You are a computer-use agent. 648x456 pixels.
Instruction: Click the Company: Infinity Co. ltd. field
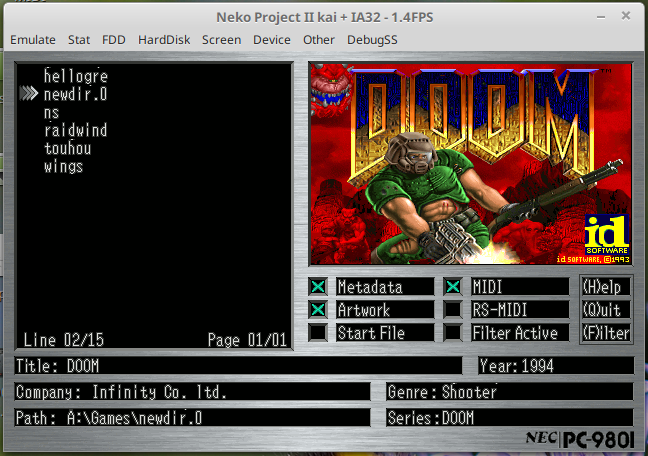pyautogui.click(x=193, y=392)
